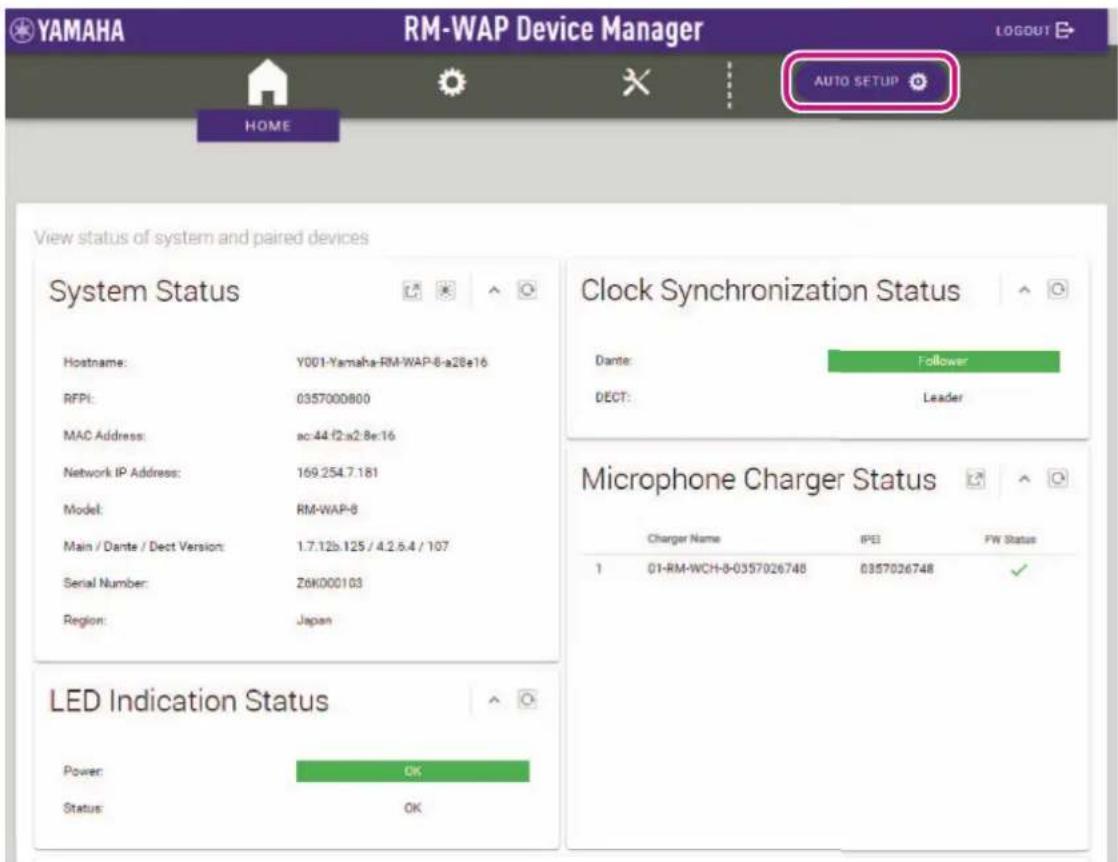This screenshot has height=862, width=1118.
Task: Click the LED Status OK text
Action: pos(413,808)
